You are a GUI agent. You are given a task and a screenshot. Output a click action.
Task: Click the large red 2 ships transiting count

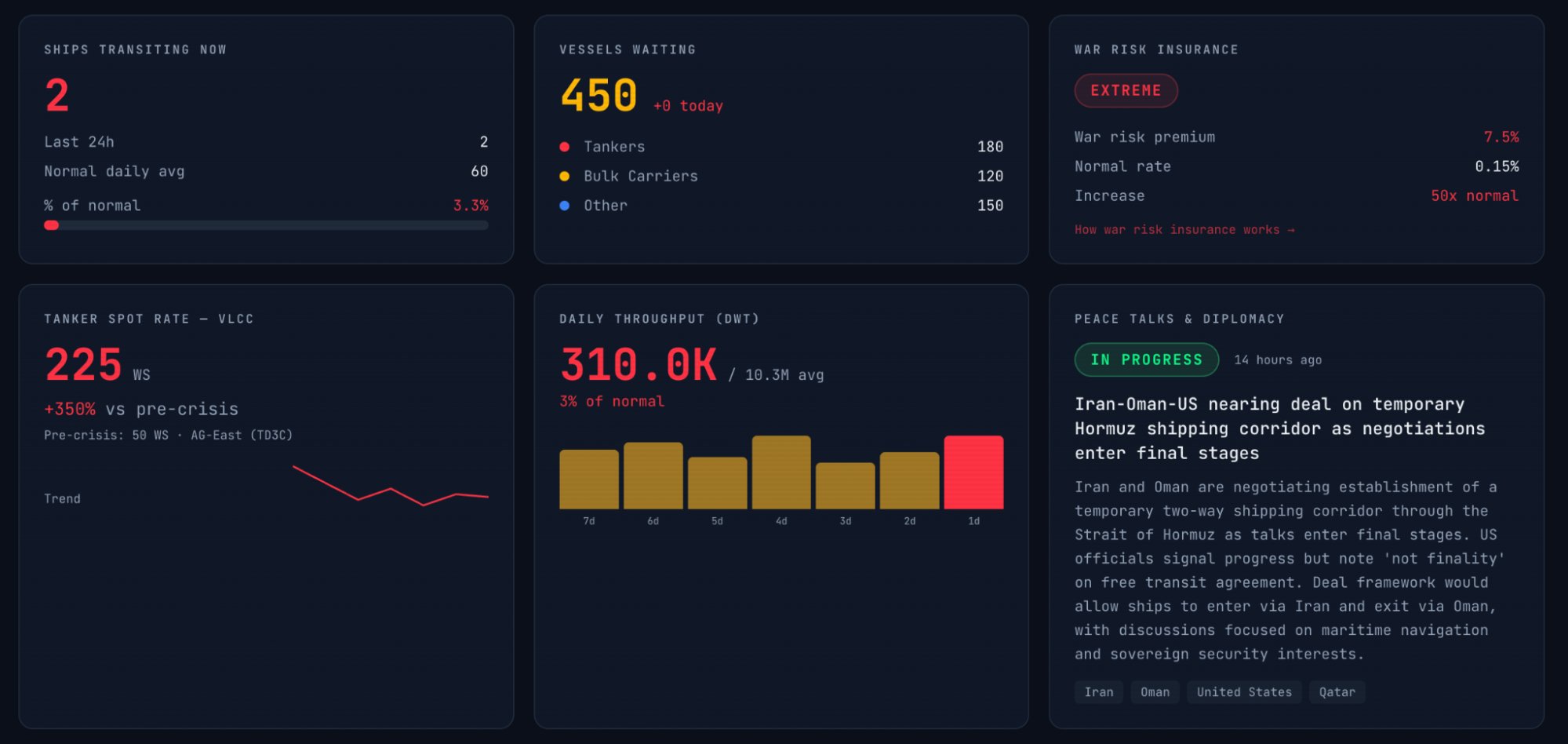click(57, 96)
